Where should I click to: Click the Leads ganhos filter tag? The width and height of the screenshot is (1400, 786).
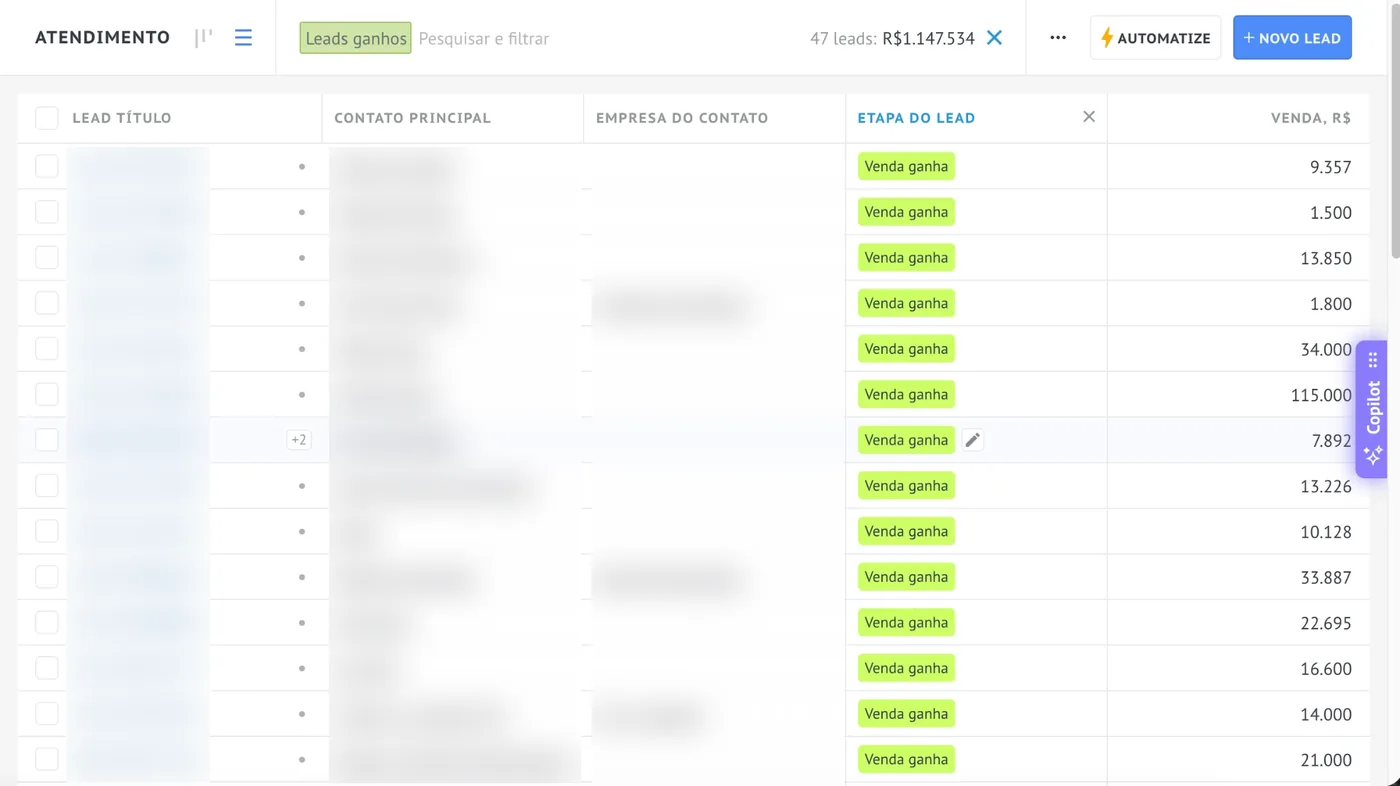(355, 38)
